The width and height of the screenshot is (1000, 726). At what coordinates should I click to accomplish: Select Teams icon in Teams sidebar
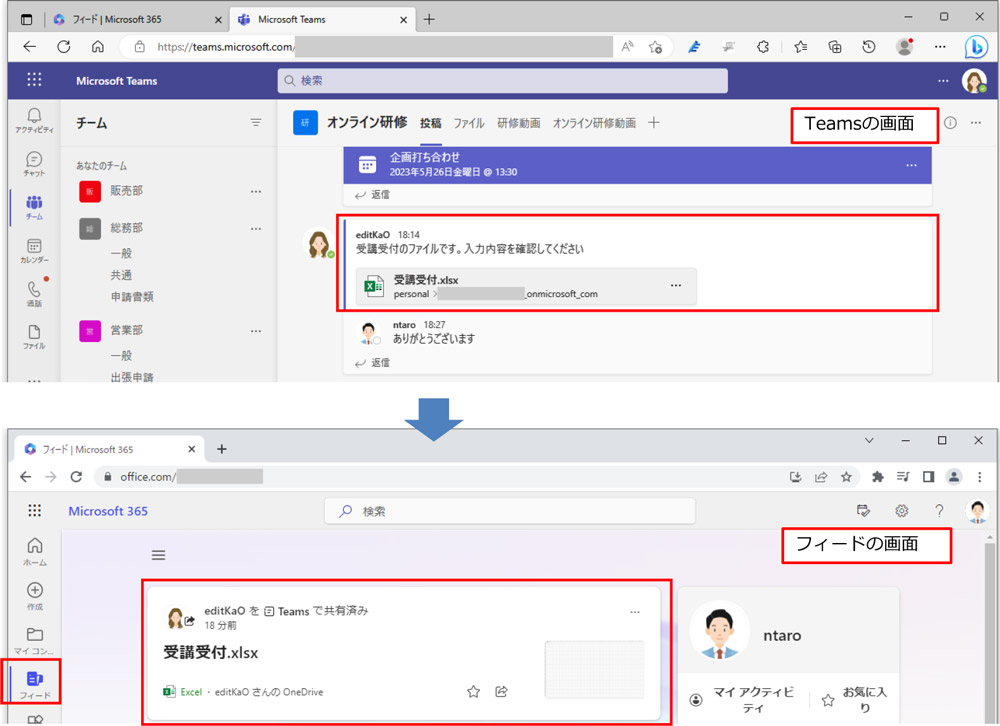click(34, 207)
